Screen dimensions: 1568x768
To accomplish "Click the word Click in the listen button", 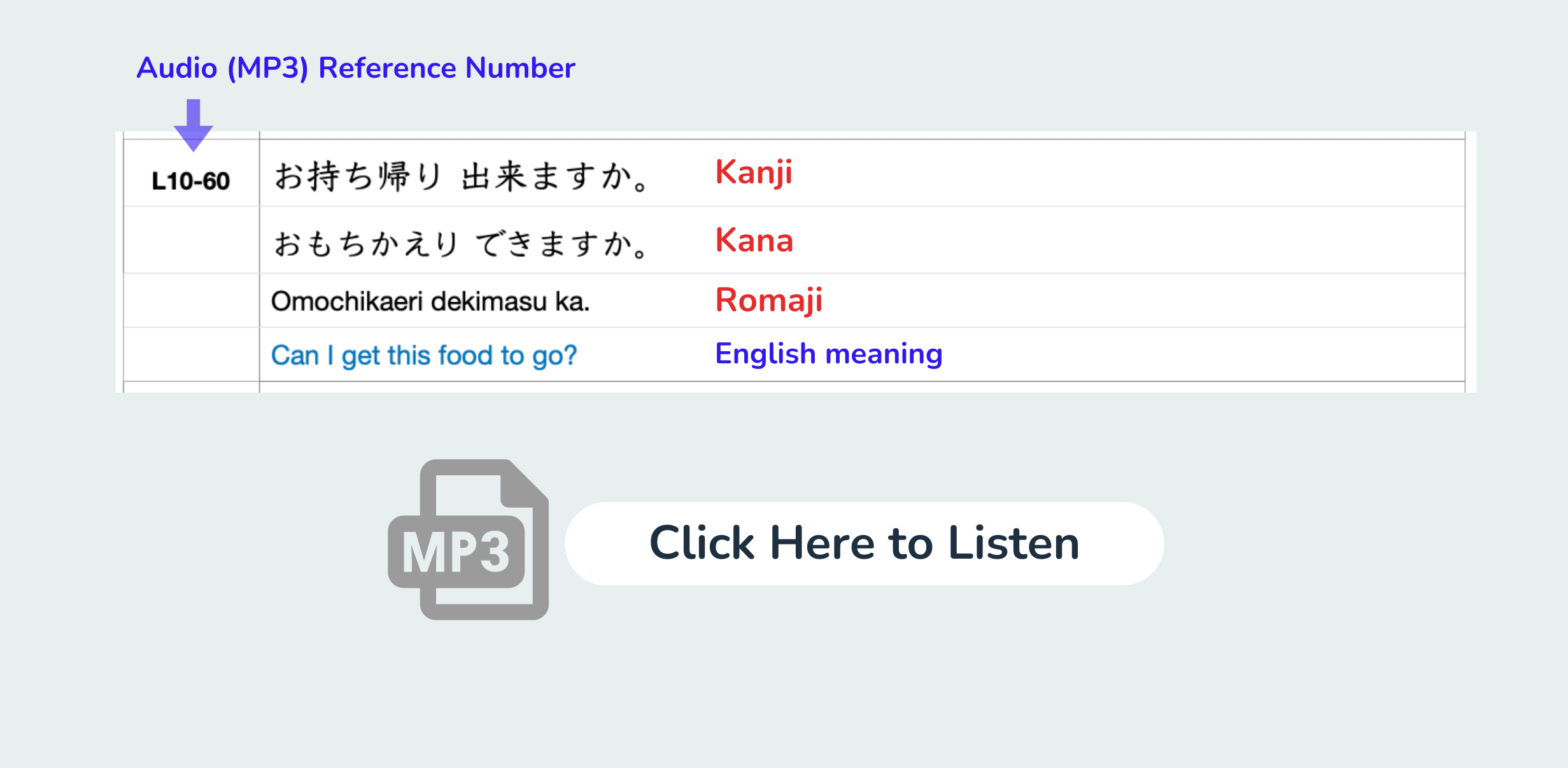I will tap(702, 543).
